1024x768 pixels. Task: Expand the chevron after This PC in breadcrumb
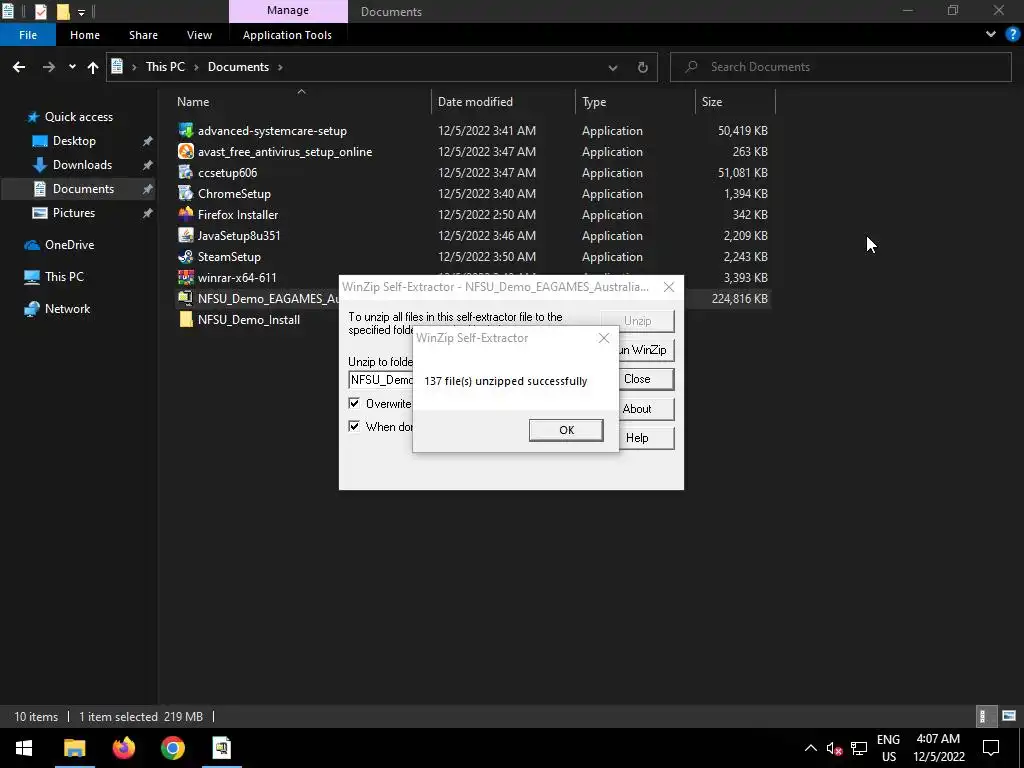point(196,67)
